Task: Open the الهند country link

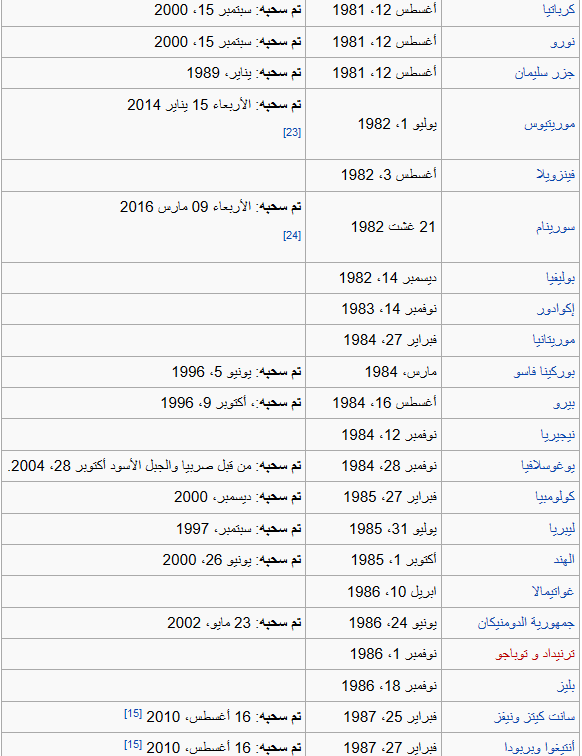Action: pos(564,560)
